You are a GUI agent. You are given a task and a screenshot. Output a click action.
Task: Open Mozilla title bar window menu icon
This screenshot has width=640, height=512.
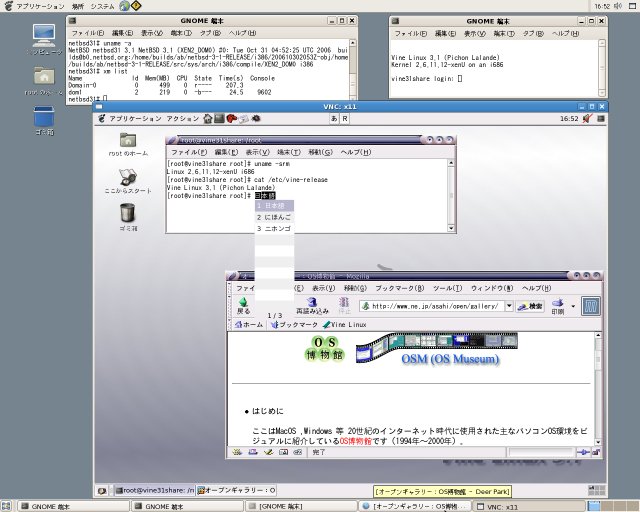(231, 276)
